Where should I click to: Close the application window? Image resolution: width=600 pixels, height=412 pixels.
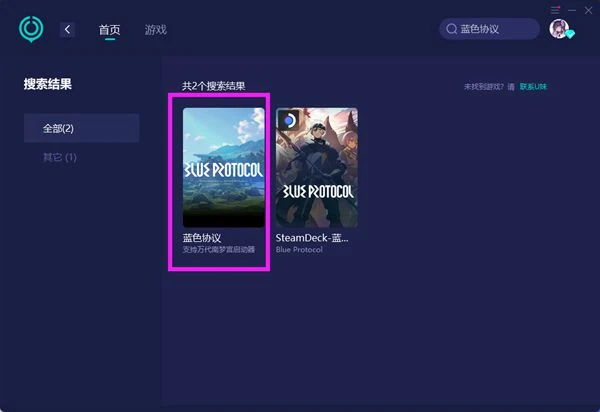point(588,8)
